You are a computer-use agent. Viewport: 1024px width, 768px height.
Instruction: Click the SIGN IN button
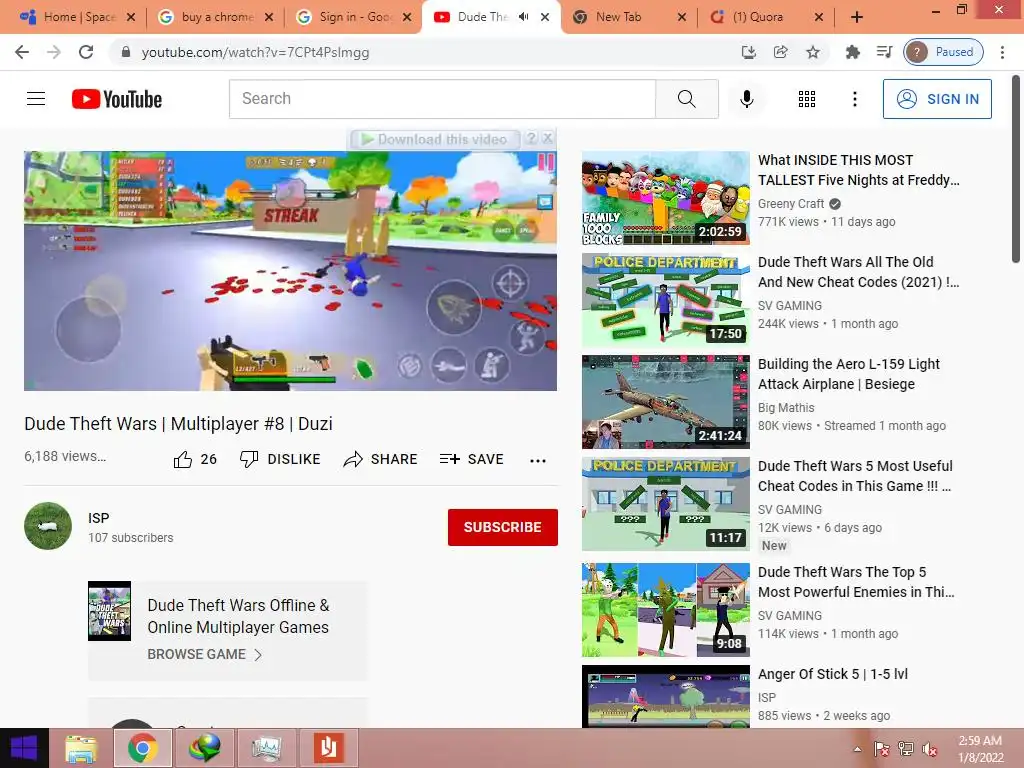point(937,99)
